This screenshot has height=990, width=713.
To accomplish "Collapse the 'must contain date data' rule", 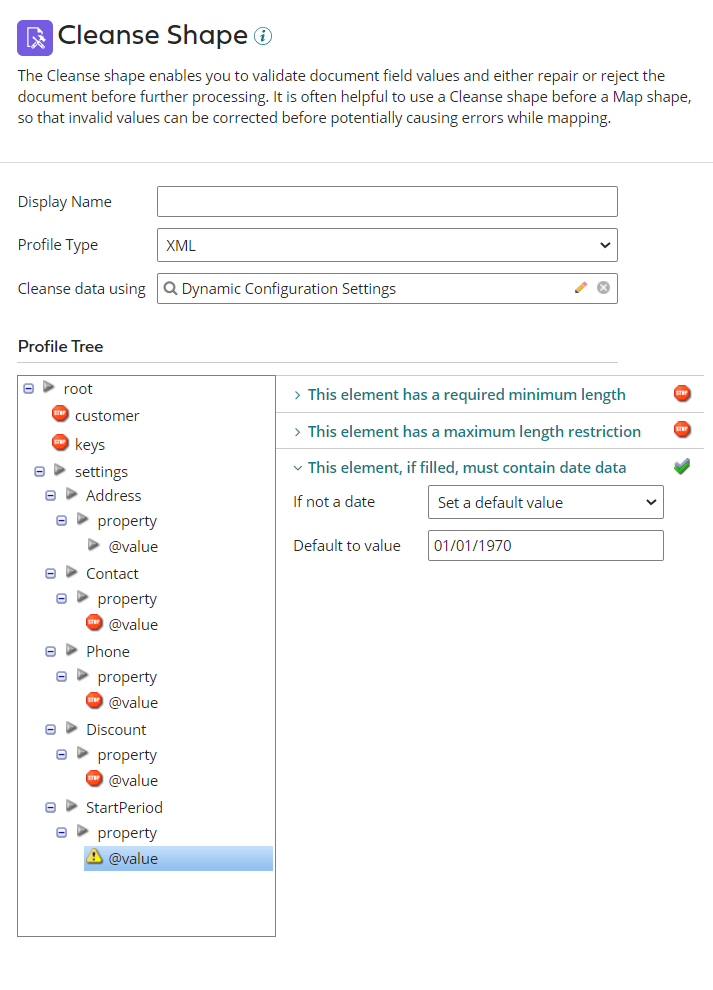I will (297, 465).
